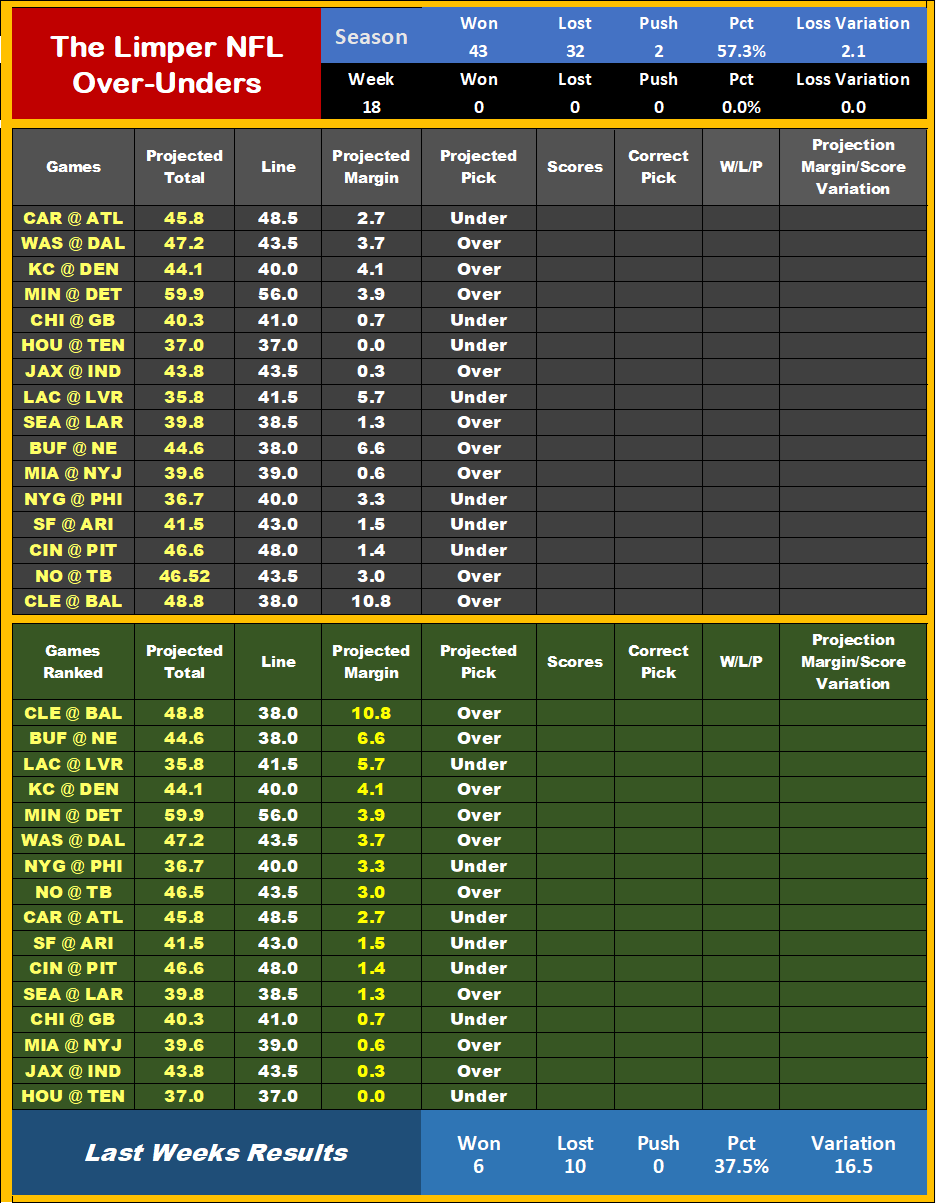Screen dimensions: 936x1204
Task: Select the yellow 10.8 margin in the ranked table
Action: [x=371, y=713]
